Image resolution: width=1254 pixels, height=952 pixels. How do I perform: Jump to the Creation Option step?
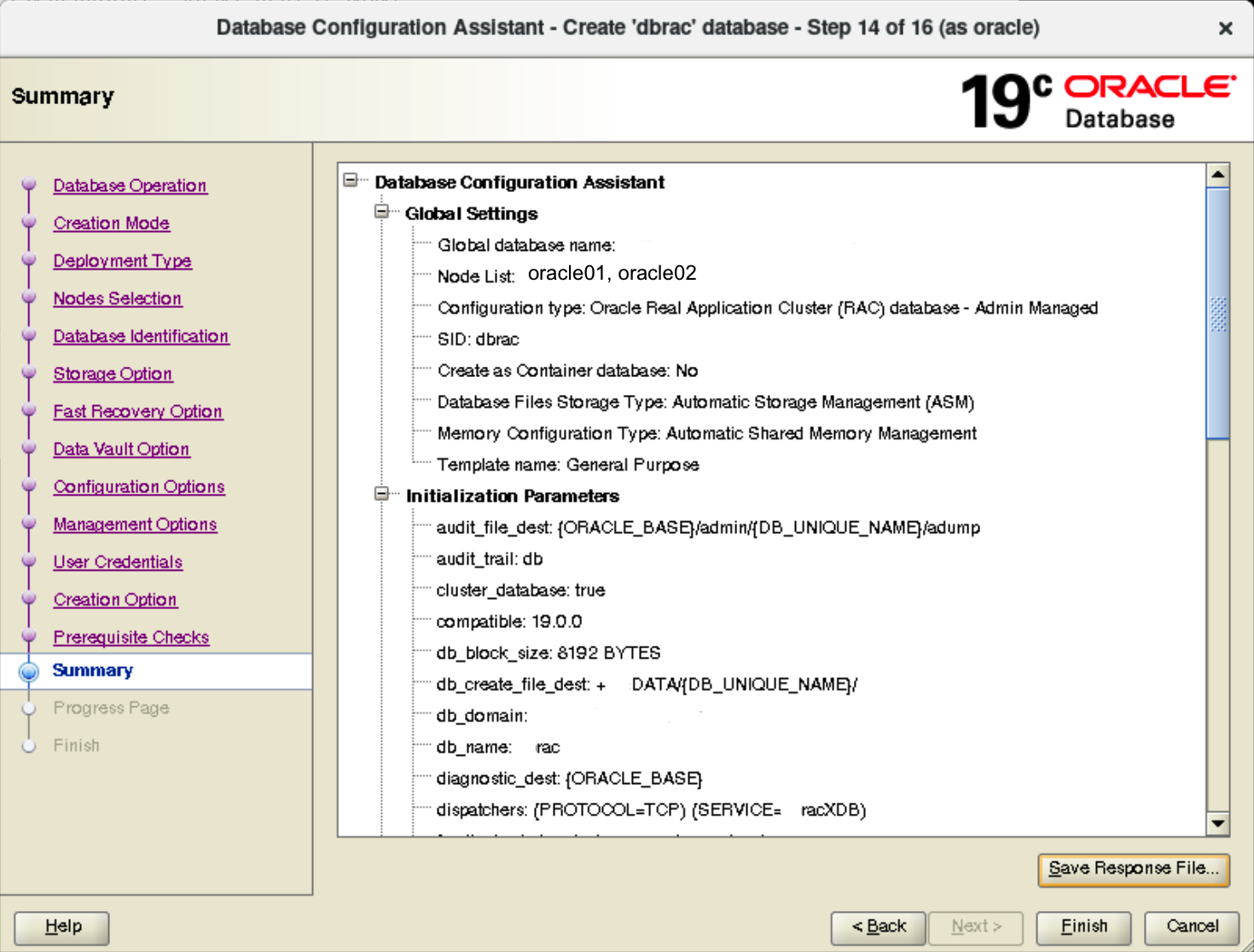[x=115, y=599]
